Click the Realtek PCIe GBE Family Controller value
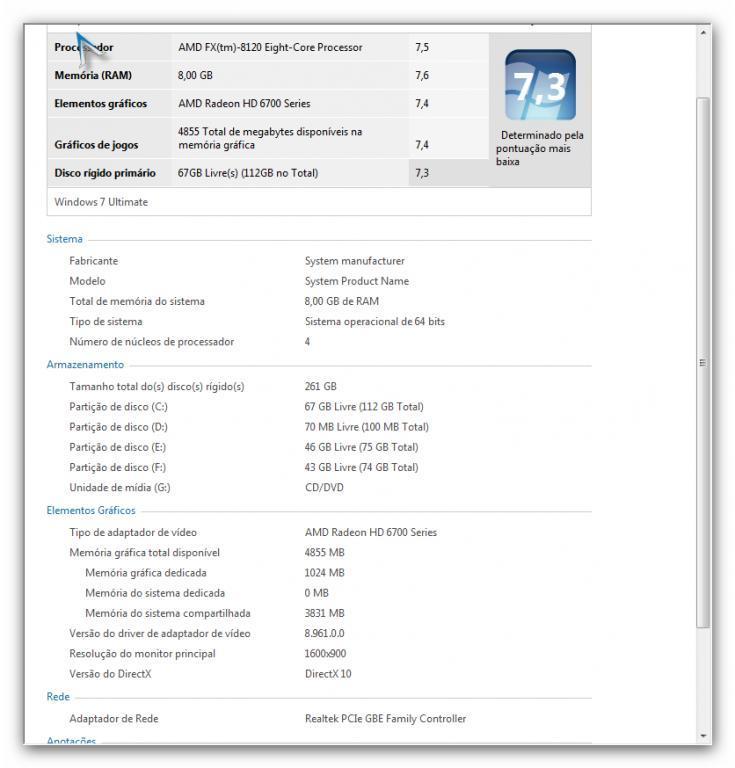This screenshot has width=735, height=768. tap(385, 718)
